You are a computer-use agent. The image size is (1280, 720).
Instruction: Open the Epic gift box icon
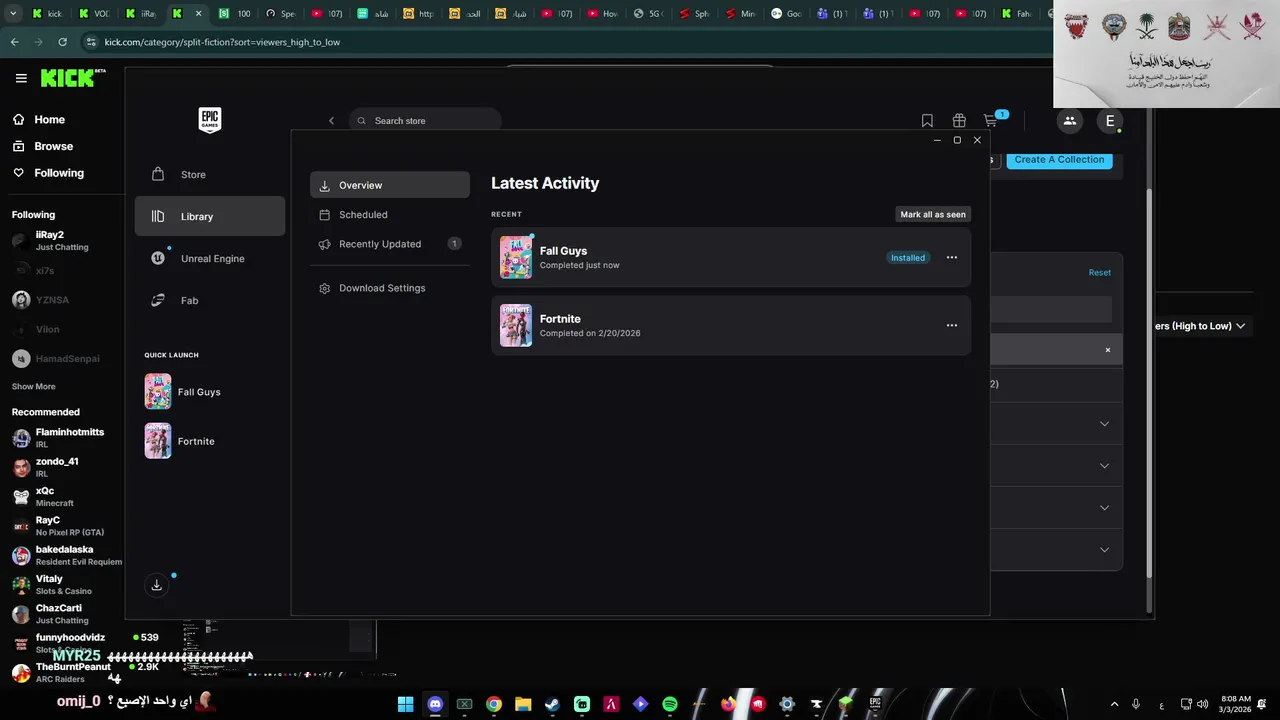(959, 121)
